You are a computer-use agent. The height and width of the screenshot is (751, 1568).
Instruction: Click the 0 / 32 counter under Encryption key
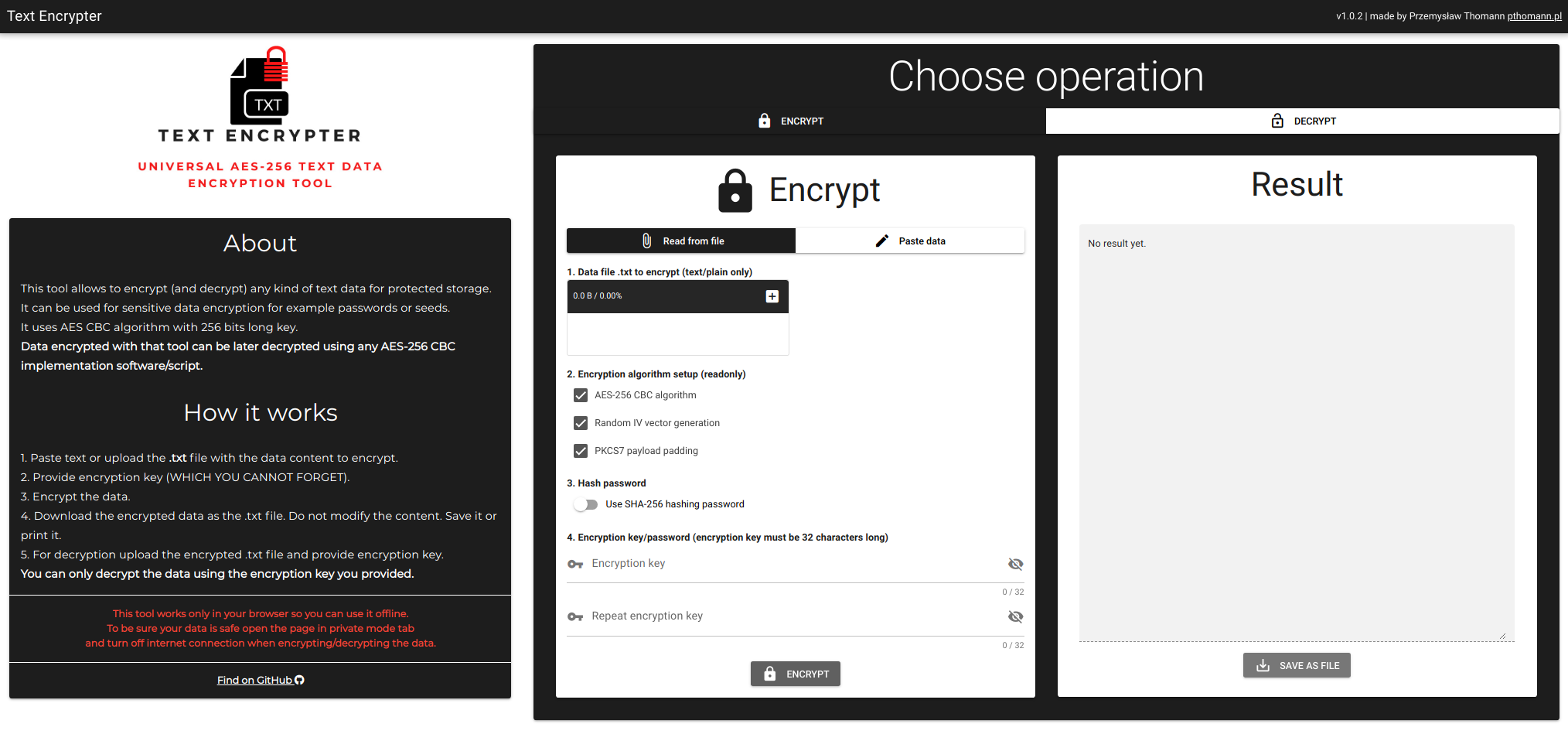1013,592
